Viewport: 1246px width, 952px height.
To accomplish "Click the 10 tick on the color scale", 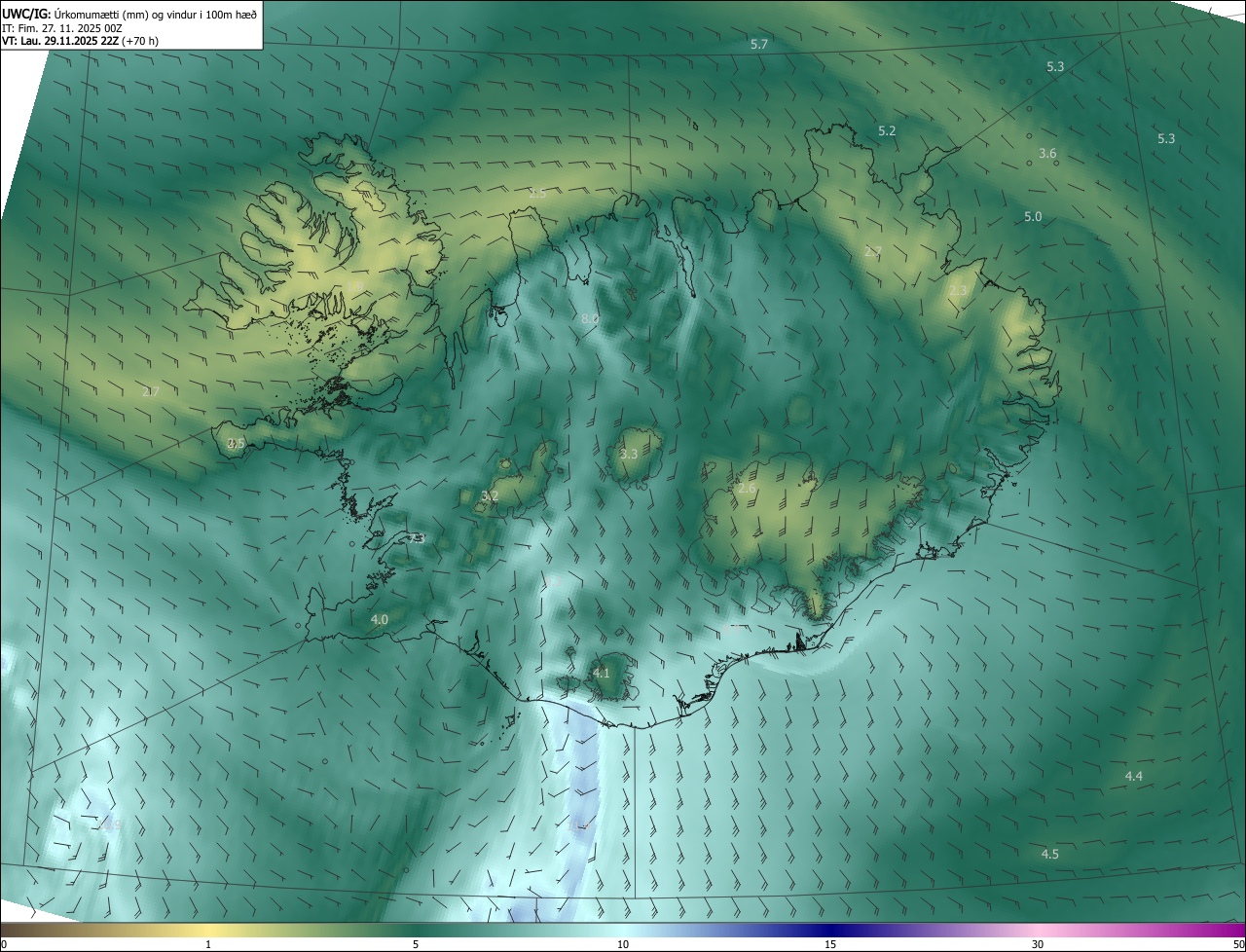I will click(623, 945).
